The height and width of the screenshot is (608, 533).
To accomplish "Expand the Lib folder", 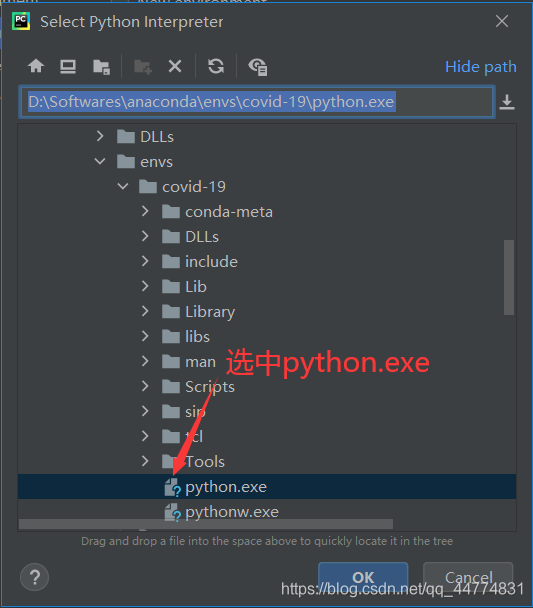I will pos(145,286).
